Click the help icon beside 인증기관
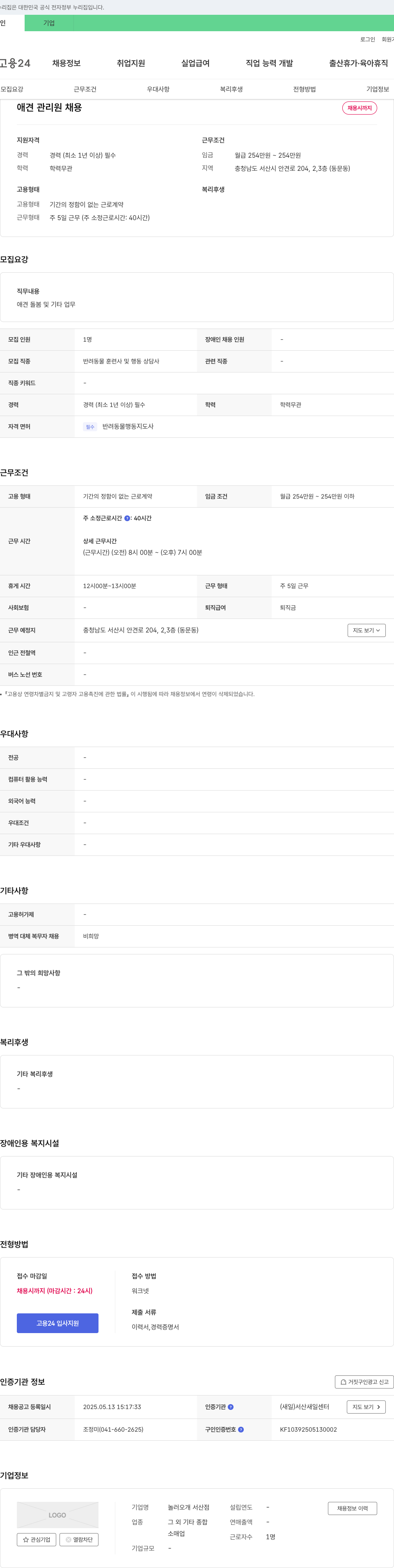The image size is (394, 1568). 230,1407
